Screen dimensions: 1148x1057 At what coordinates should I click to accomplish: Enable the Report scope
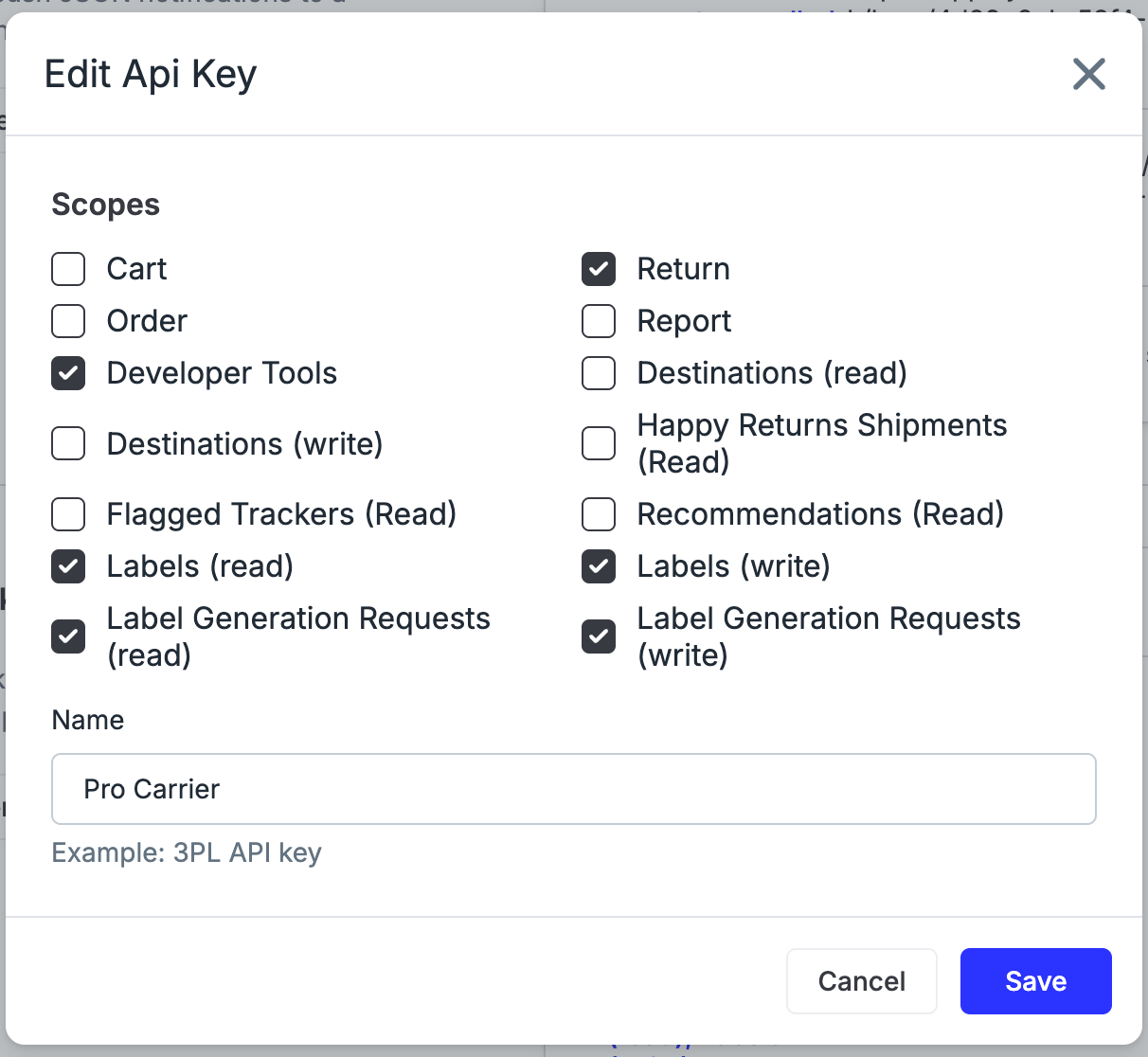[599, 321]
